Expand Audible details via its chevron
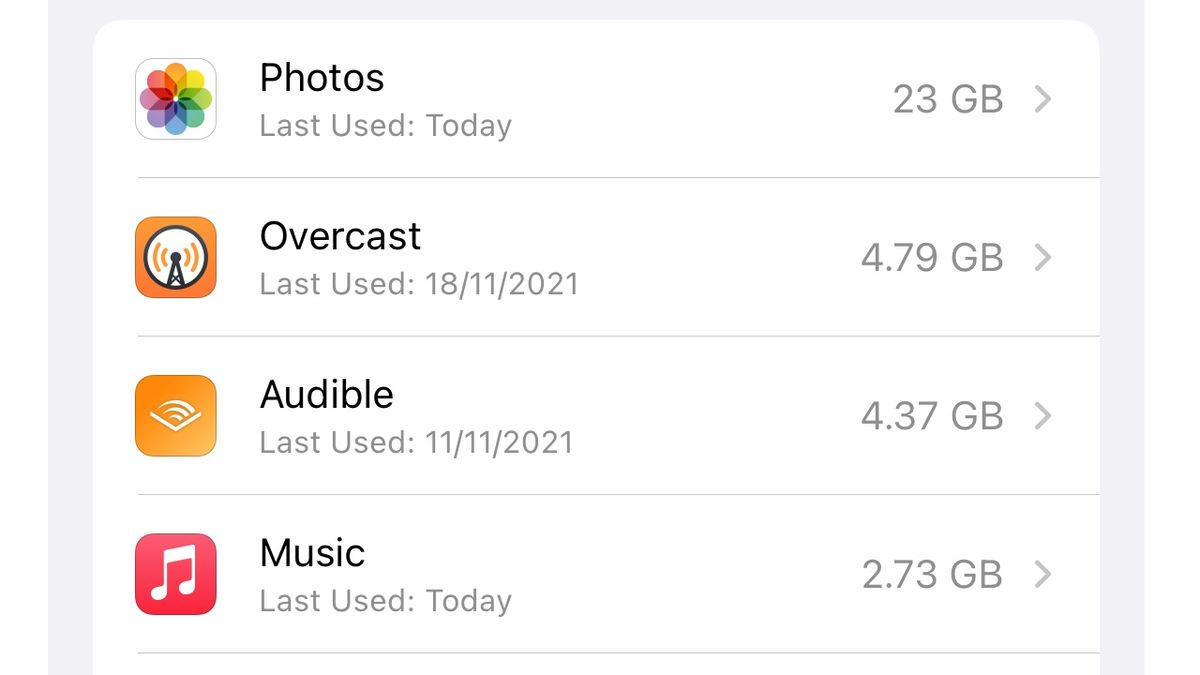 [x=1044, y=415]
